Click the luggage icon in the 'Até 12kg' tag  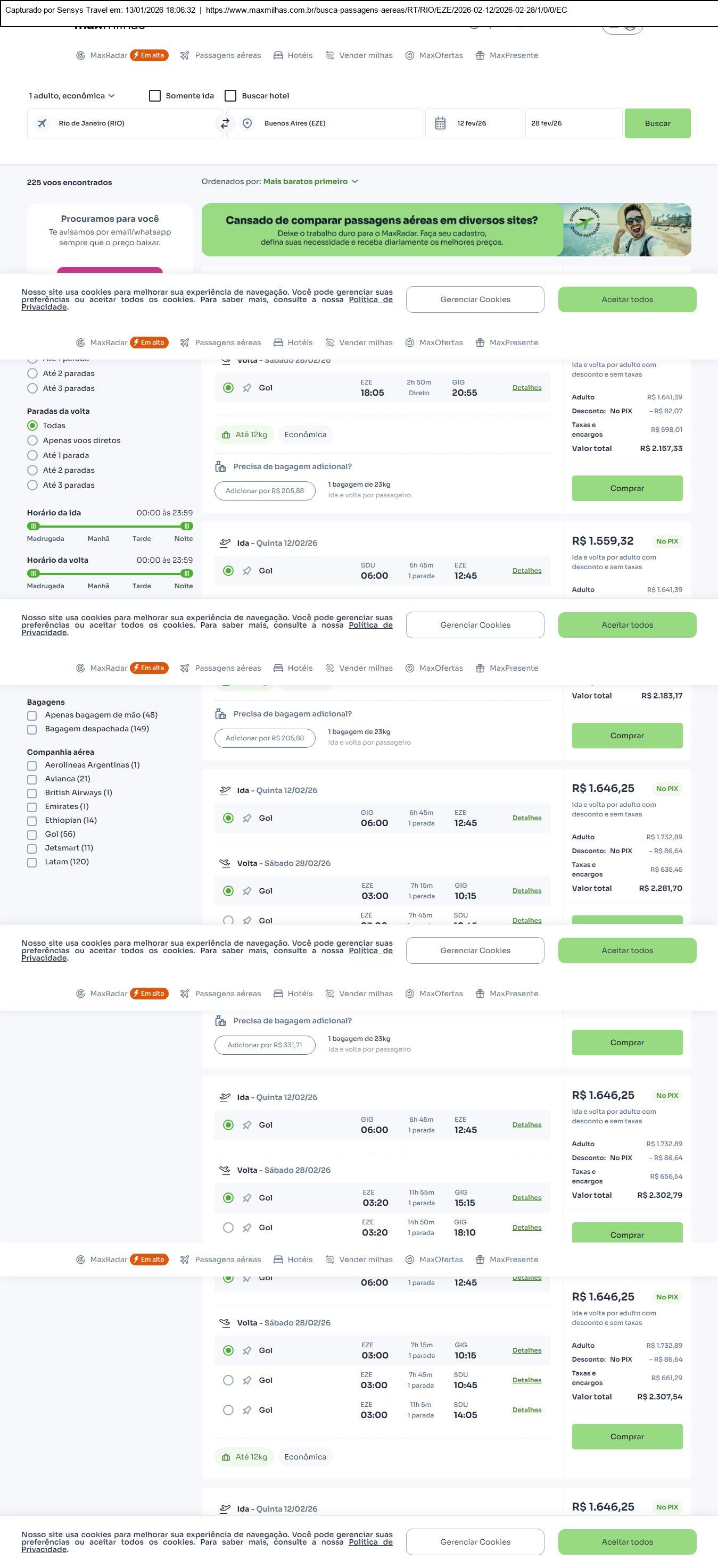point(226,435)
